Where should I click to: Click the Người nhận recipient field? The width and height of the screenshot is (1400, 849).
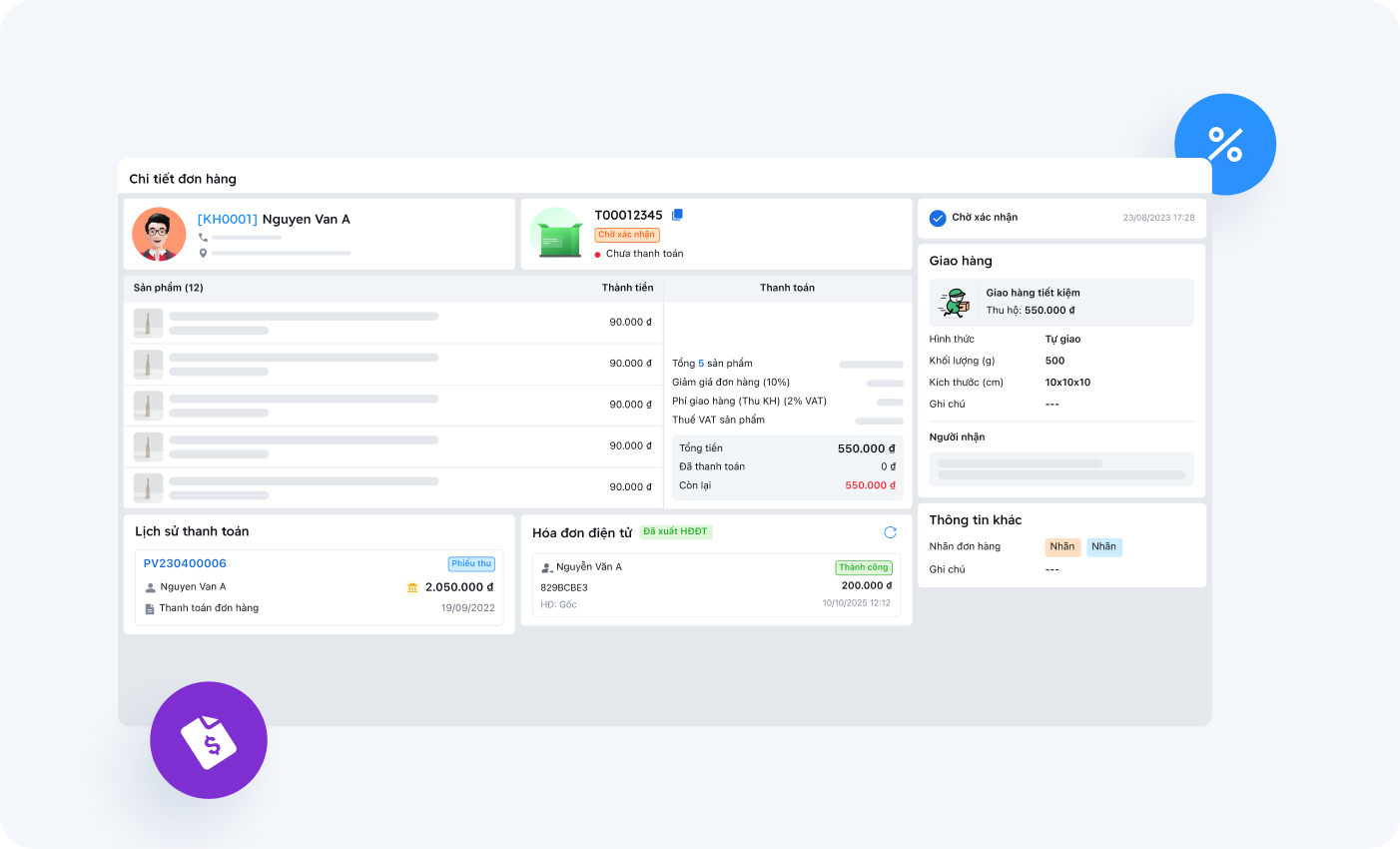(1060, 469)
